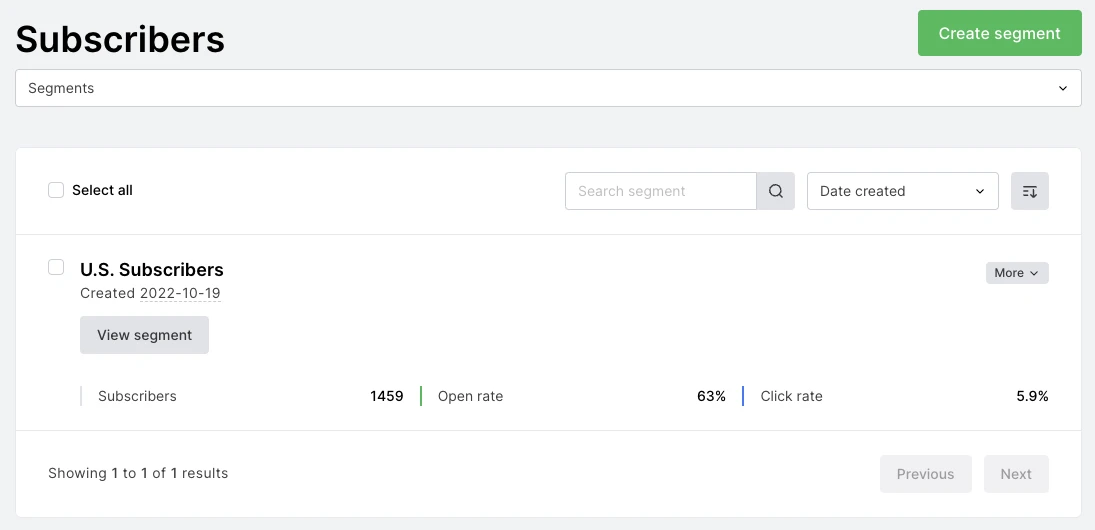The image size is (1095, 530).
Task: Click the Click rate 5.9% value
Action: click(x=1032, y=396)
